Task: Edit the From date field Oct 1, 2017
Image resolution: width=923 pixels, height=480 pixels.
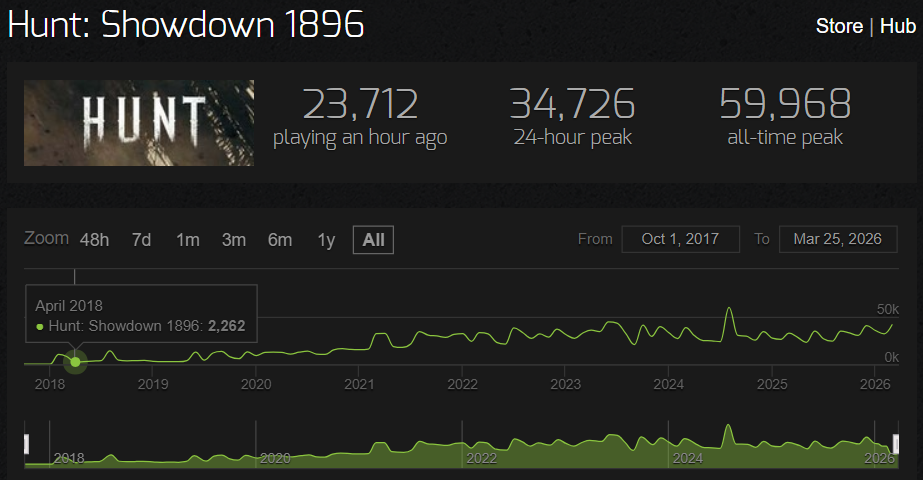Action: [x=680, y=239]
